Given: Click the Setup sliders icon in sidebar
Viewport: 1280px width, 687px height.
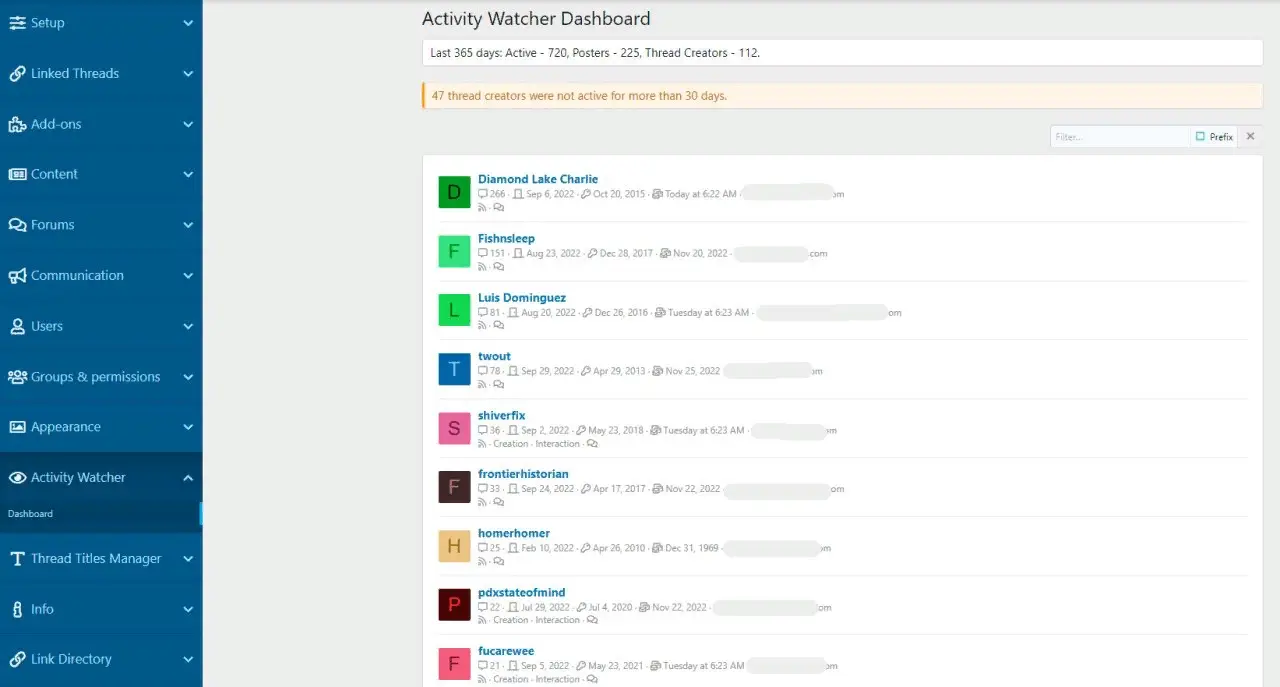Looking at the screenshot, I should pyautogui.click(x=17, y=23).
